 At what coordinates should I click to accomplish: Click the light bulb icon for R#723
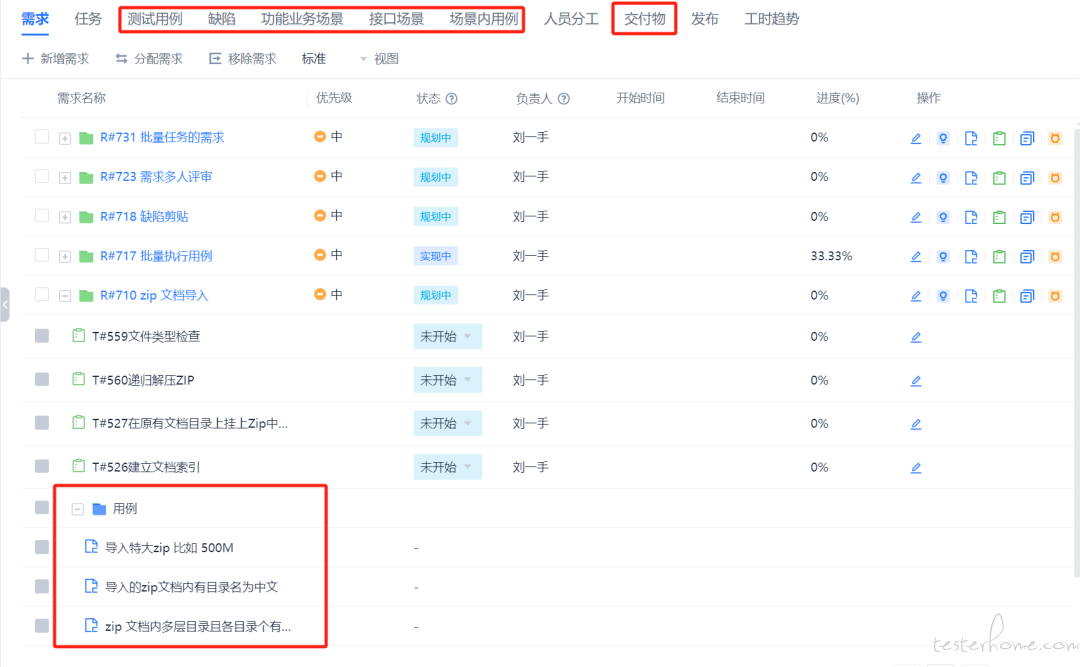click(x=942, y=178)
